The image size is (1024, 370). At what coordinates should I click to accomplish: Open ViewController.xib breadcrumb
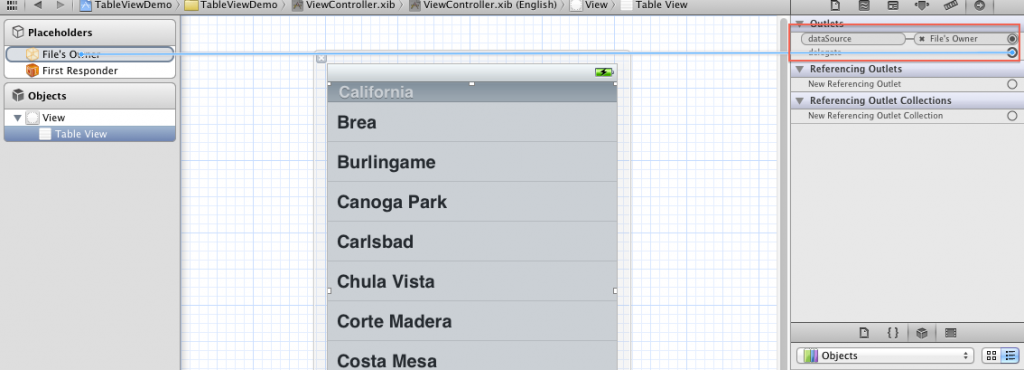point(343,5)
